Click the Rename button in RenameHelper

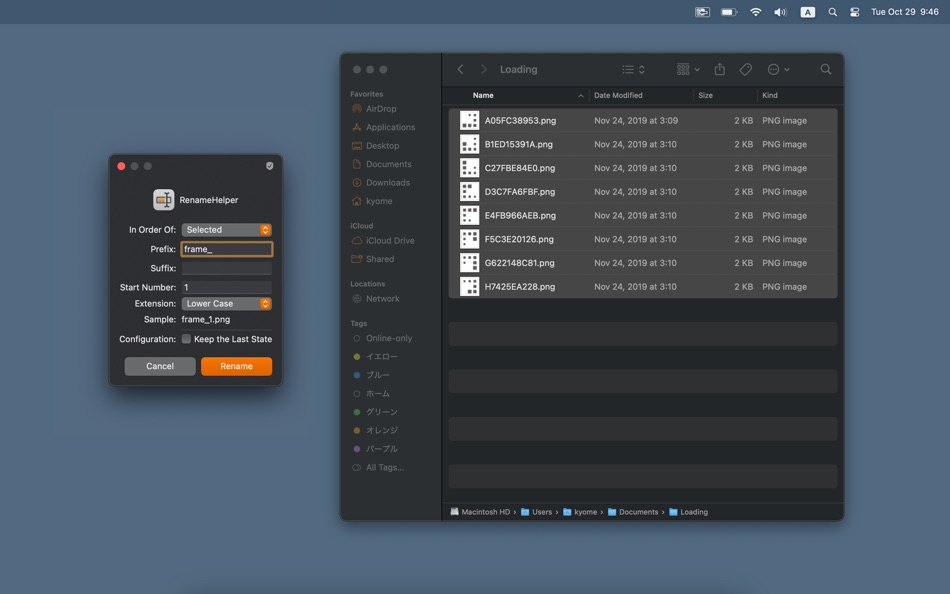(236, 366)
